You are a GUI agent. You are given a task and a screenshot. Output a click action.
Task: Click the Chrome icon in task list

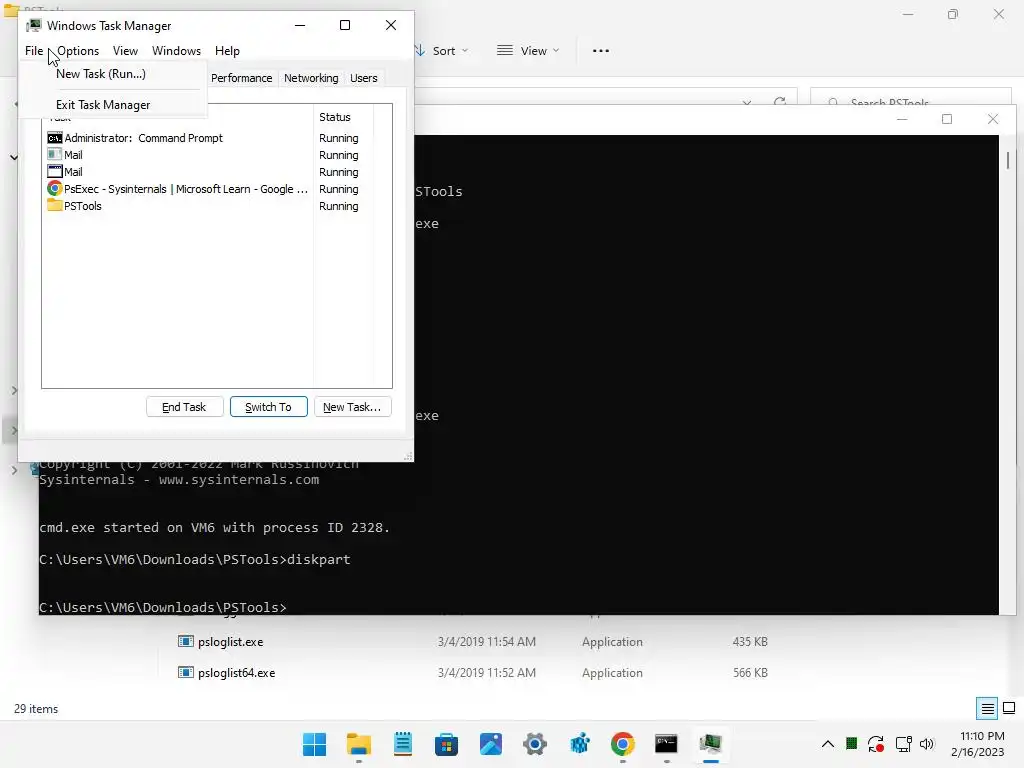pyautogui.click(x=55, y=189)
